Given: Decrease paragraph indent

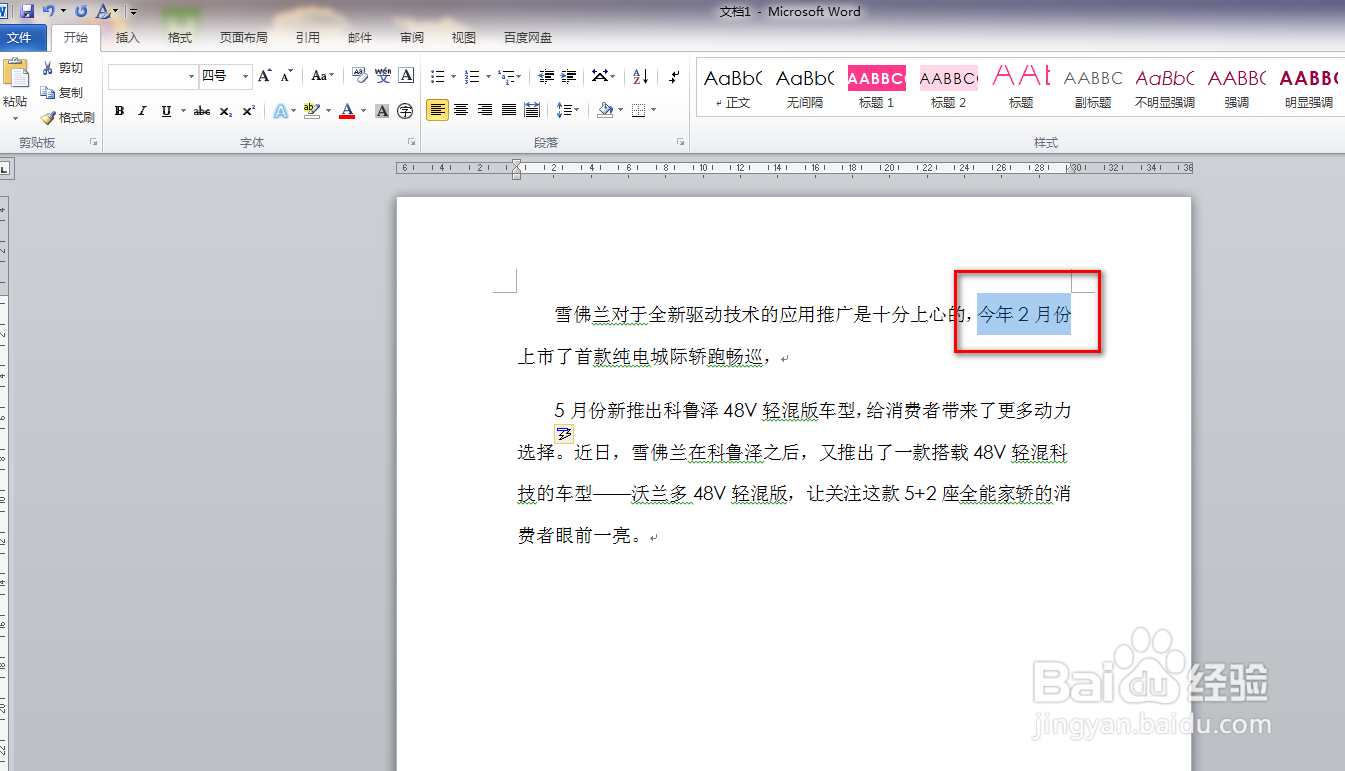Looking at the screenshot, I should click(546, 76).
